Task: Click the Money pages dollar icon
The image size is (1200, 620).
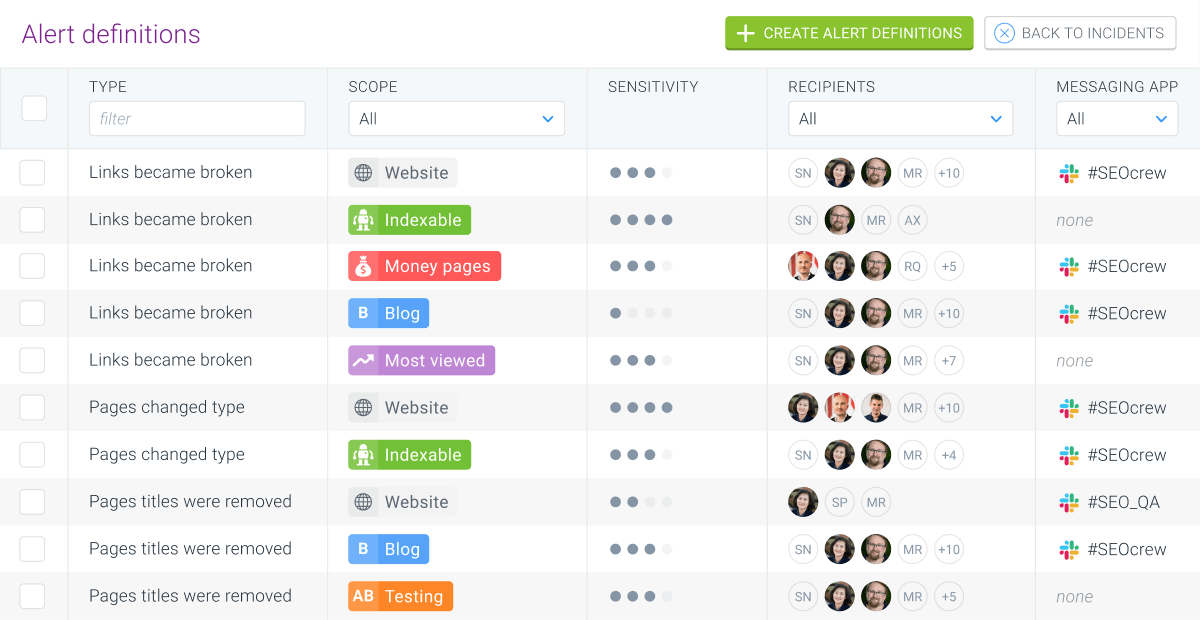Action: (364, 266)
